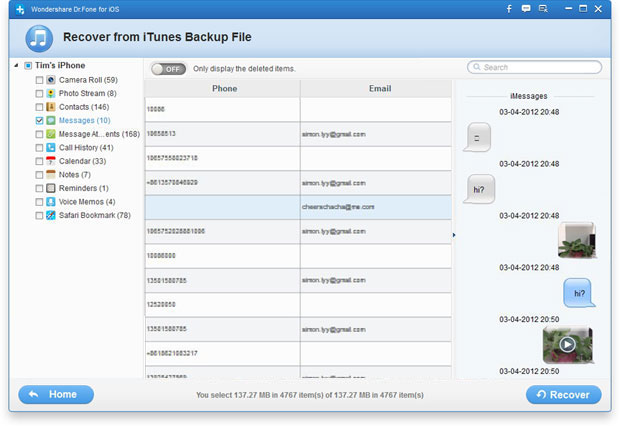
Task: Click the Recover button
Action: pos(563,394)
